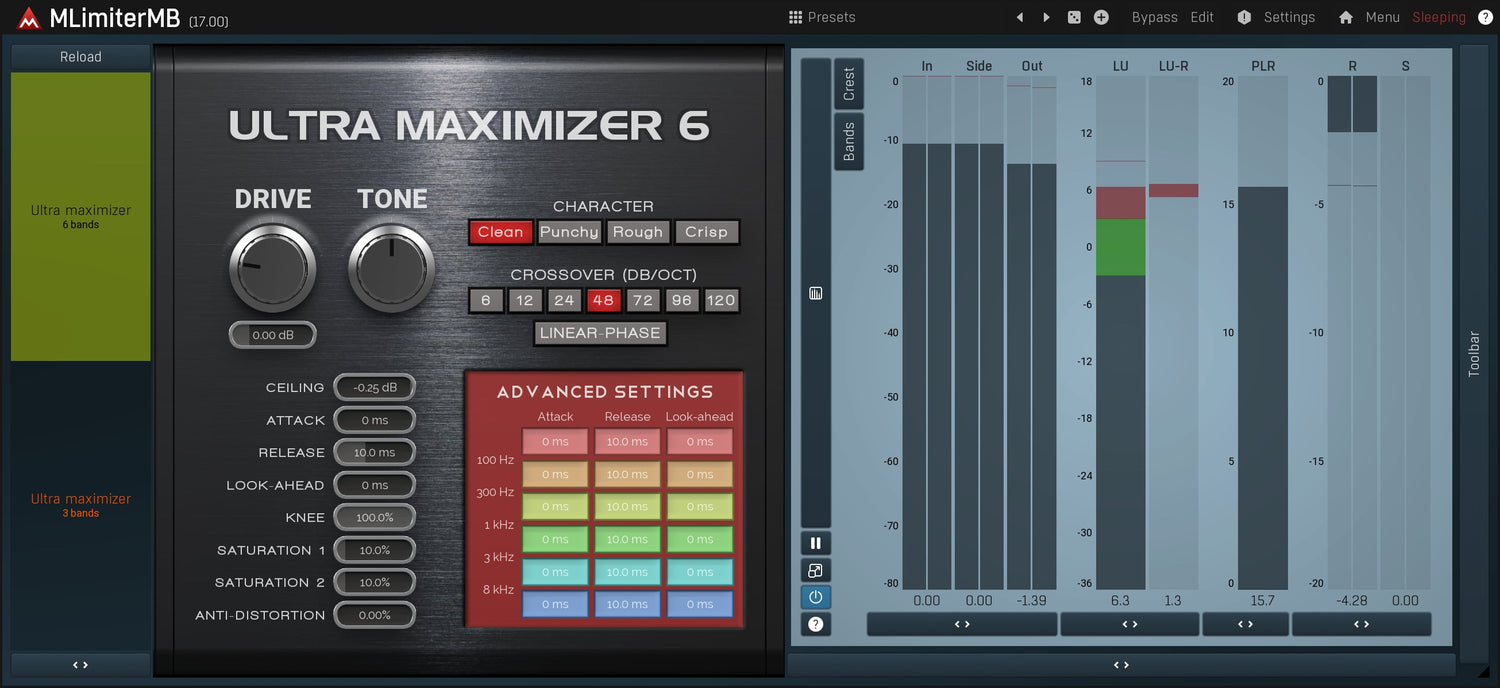Open the Menu in the top bar
This screenshot has width=1500, height=688.
1382,17
